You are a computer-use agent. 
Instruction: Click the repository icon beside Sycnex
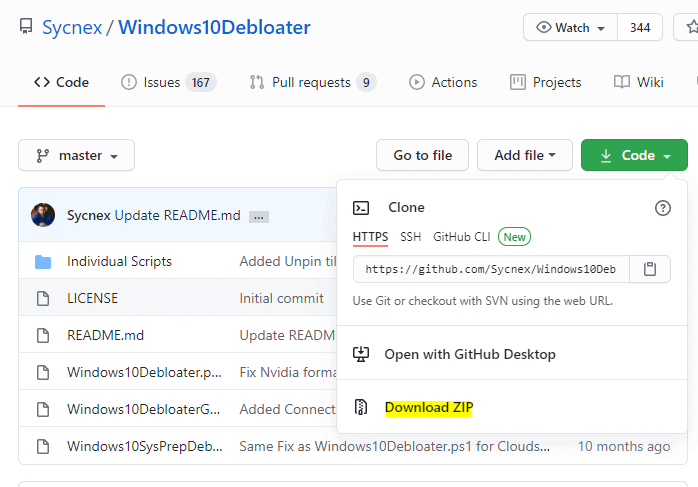coord(25,27)
